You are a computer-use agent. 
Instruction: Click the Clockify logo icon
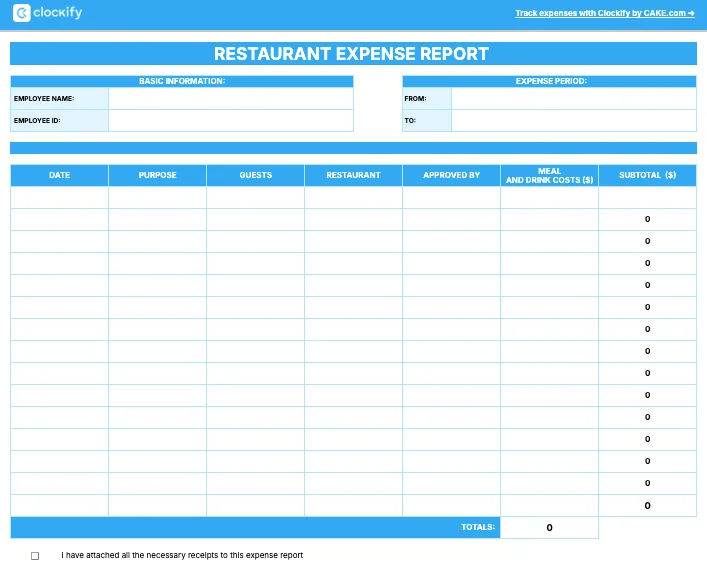(22, 13)
